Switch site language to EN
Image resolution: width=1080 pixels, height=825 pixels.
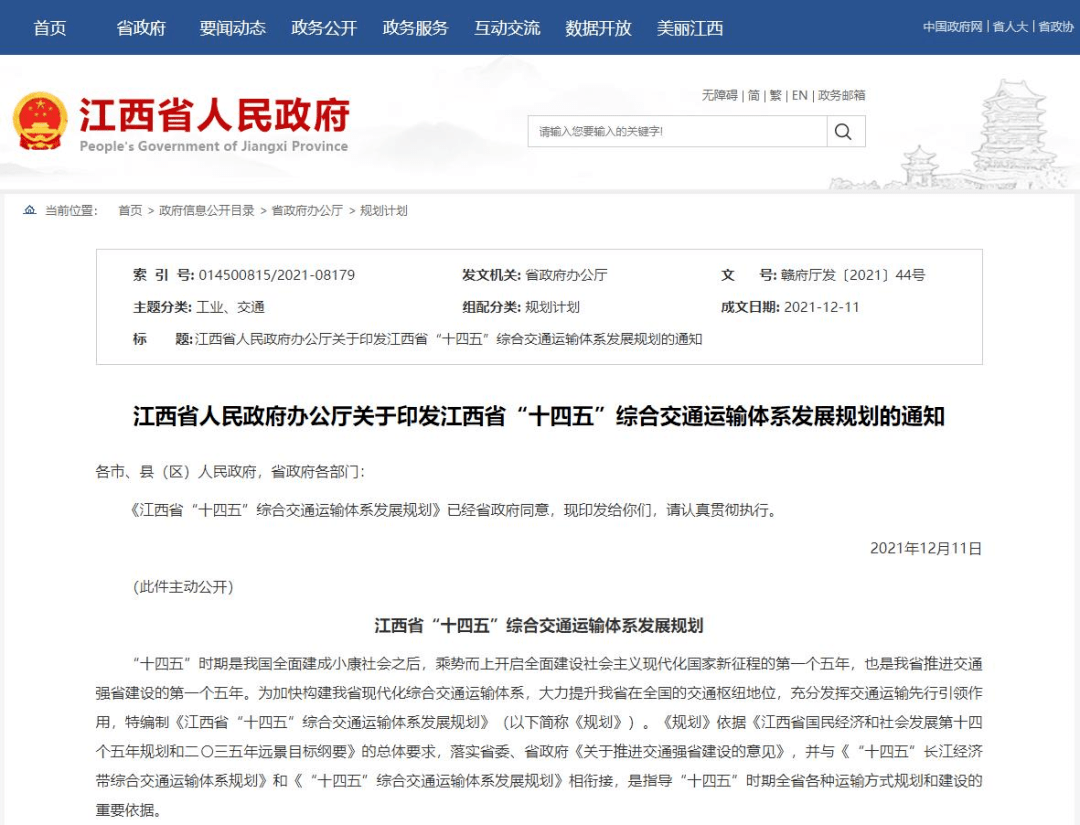coord(798,95)
